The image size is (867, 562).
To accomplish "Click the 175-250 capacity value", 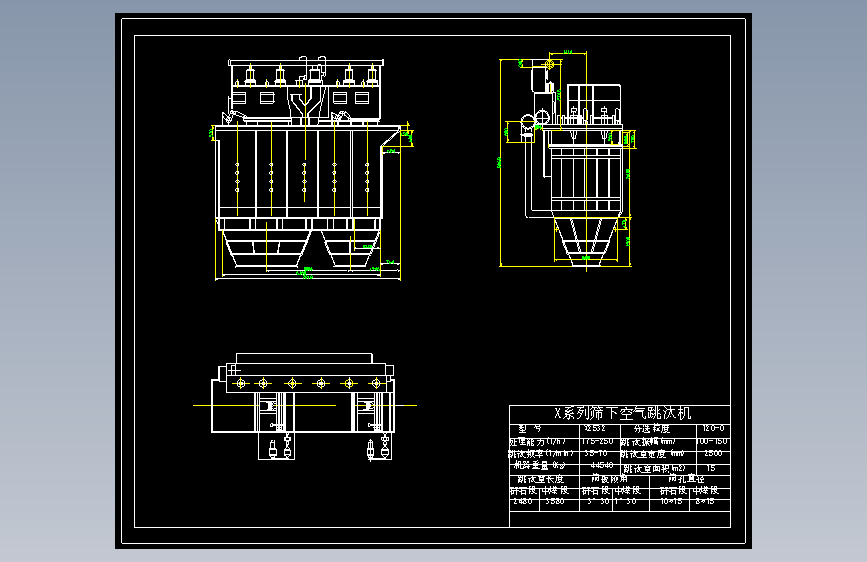I will 598,441.
